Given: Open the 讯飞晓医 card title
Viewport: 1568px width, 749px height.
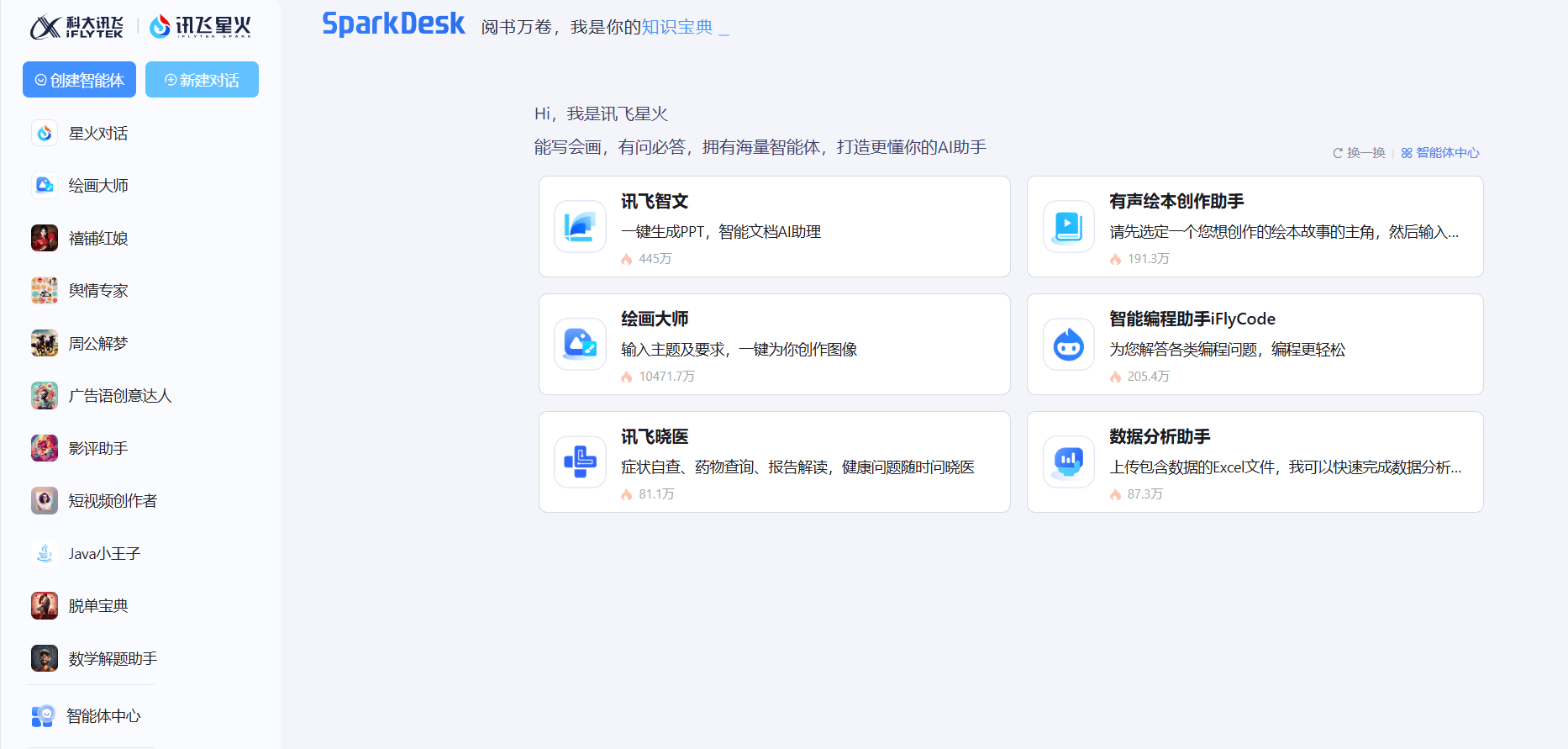Looking at the screenshot, I should coord(655,437).
